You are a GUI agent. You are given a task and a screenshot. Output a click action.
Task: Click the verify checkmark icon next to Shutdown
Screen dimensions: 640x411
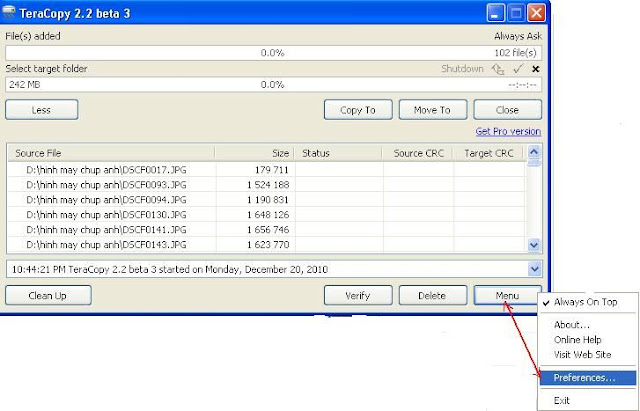tap(518, 69)
